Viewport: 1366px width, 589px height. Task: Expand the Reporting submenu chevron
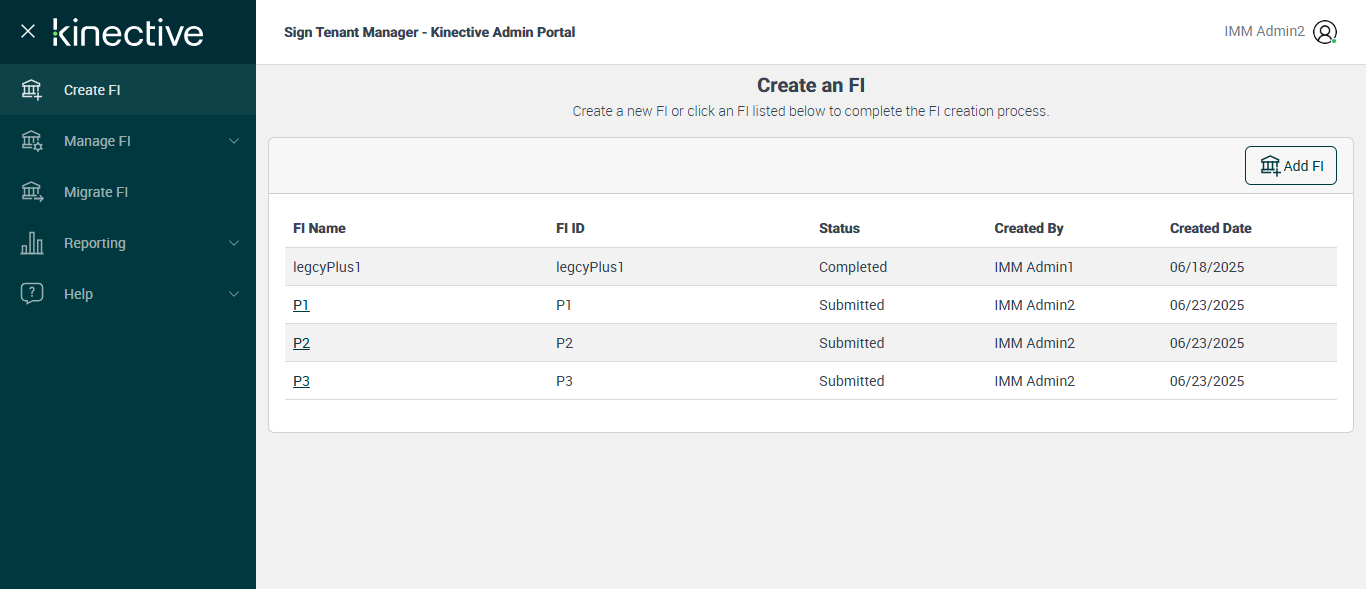click(x=234, y=243)
